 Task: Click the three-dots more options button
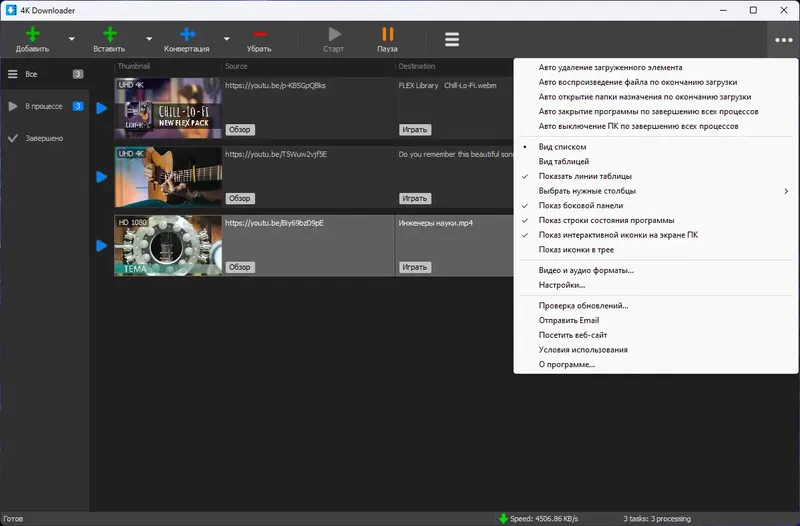point(784,40)
